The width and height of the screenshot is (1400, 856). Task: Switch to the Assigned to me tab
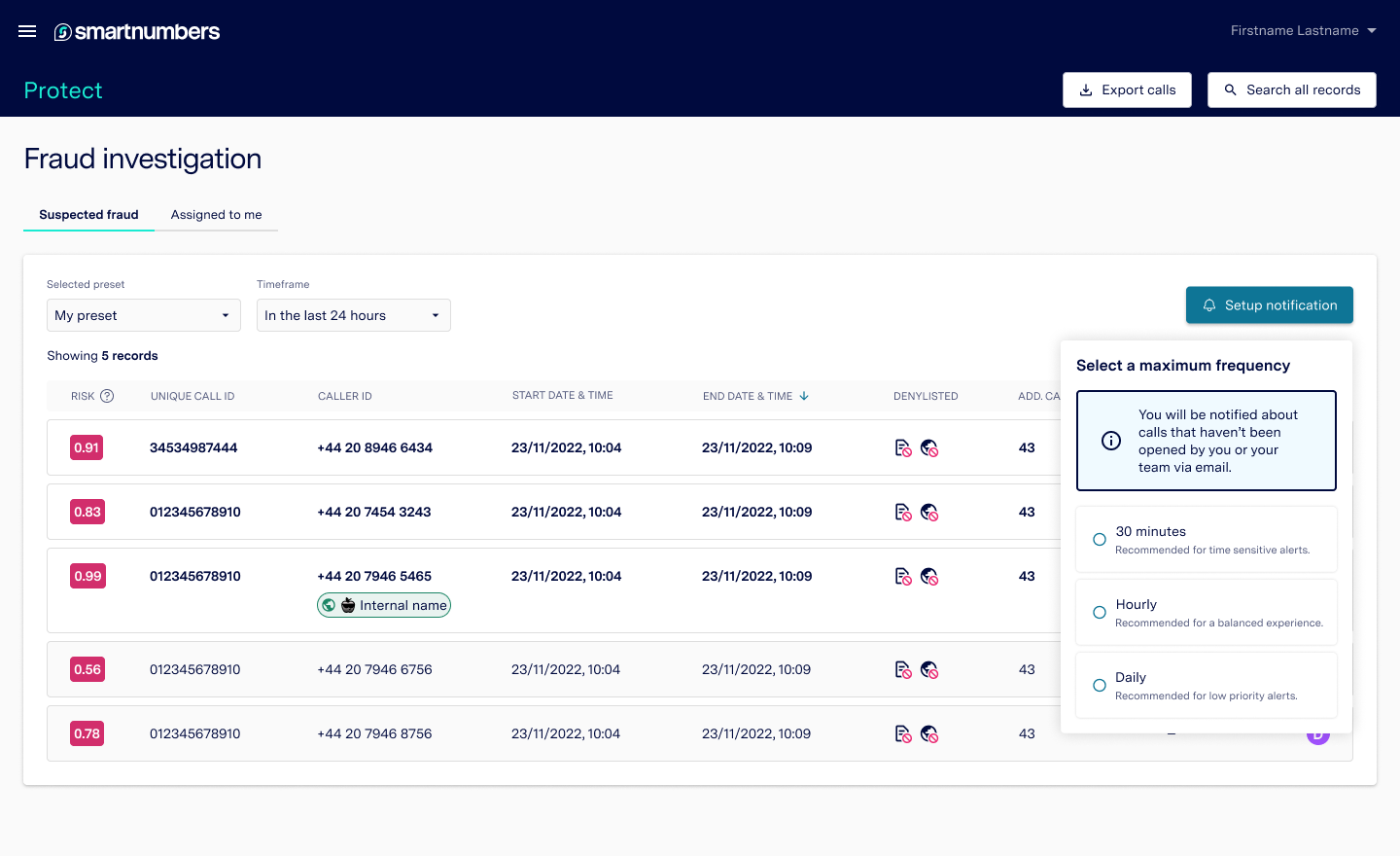(217, 215)
